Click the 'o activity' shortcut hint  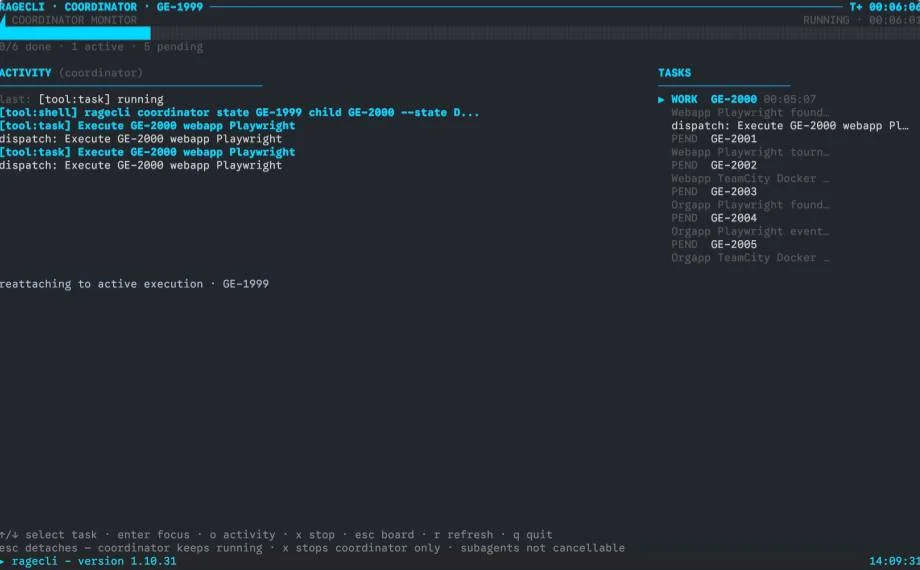click(x=242, y=535)
